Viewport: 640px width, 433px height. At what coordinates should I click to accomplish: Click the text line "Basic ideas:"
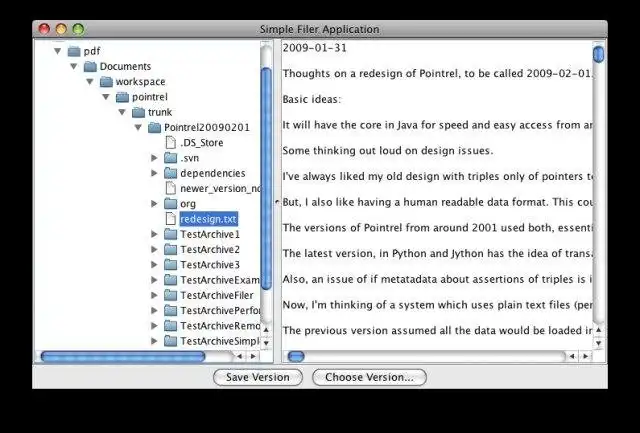tap(311, 100)
